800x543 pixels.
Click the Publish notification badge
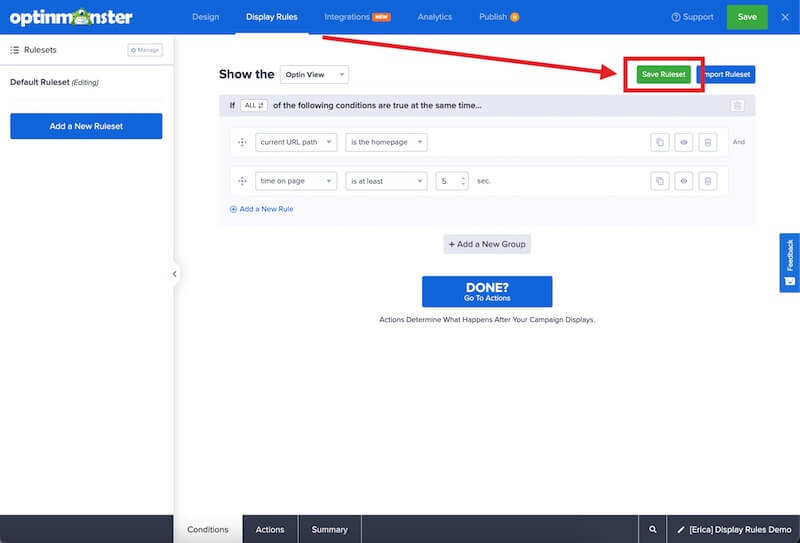click(515, 17)
